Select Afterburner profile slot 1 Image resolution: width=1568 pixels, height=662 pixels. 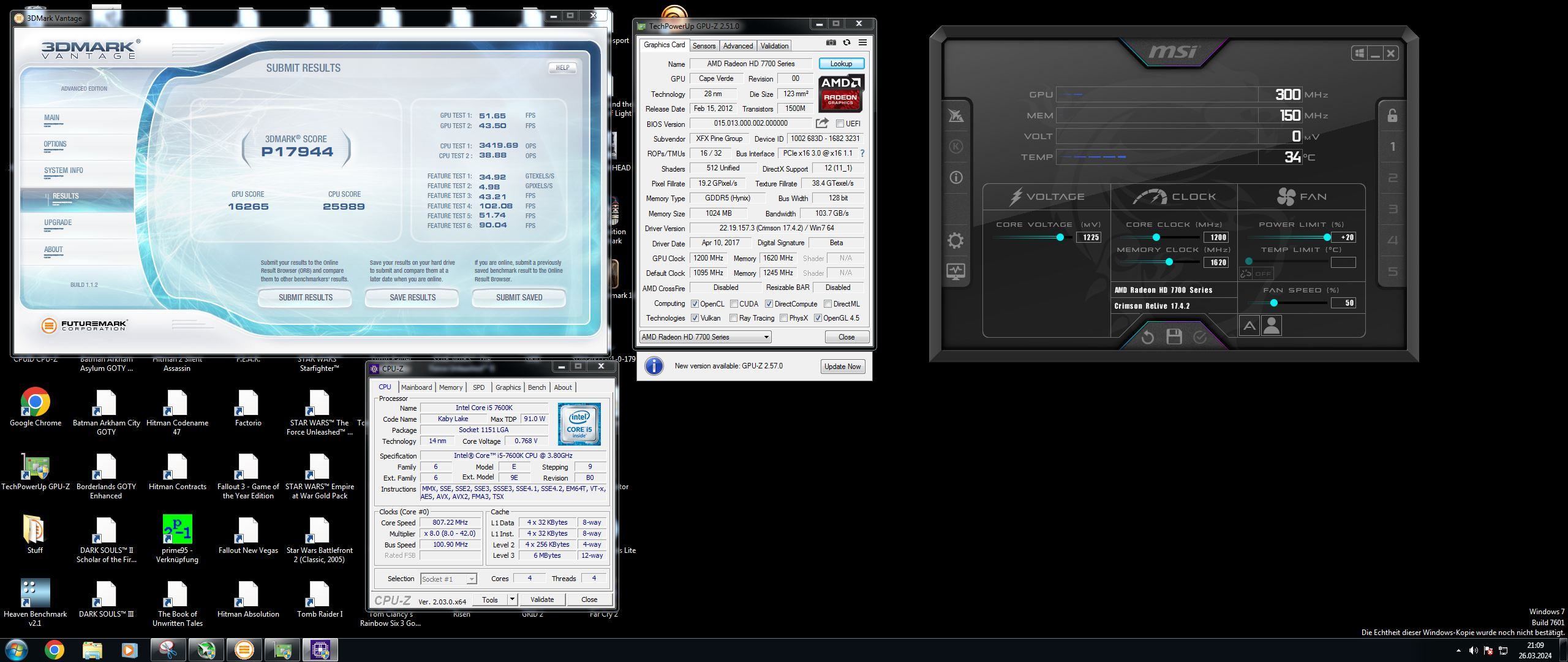pos(1392,146)
